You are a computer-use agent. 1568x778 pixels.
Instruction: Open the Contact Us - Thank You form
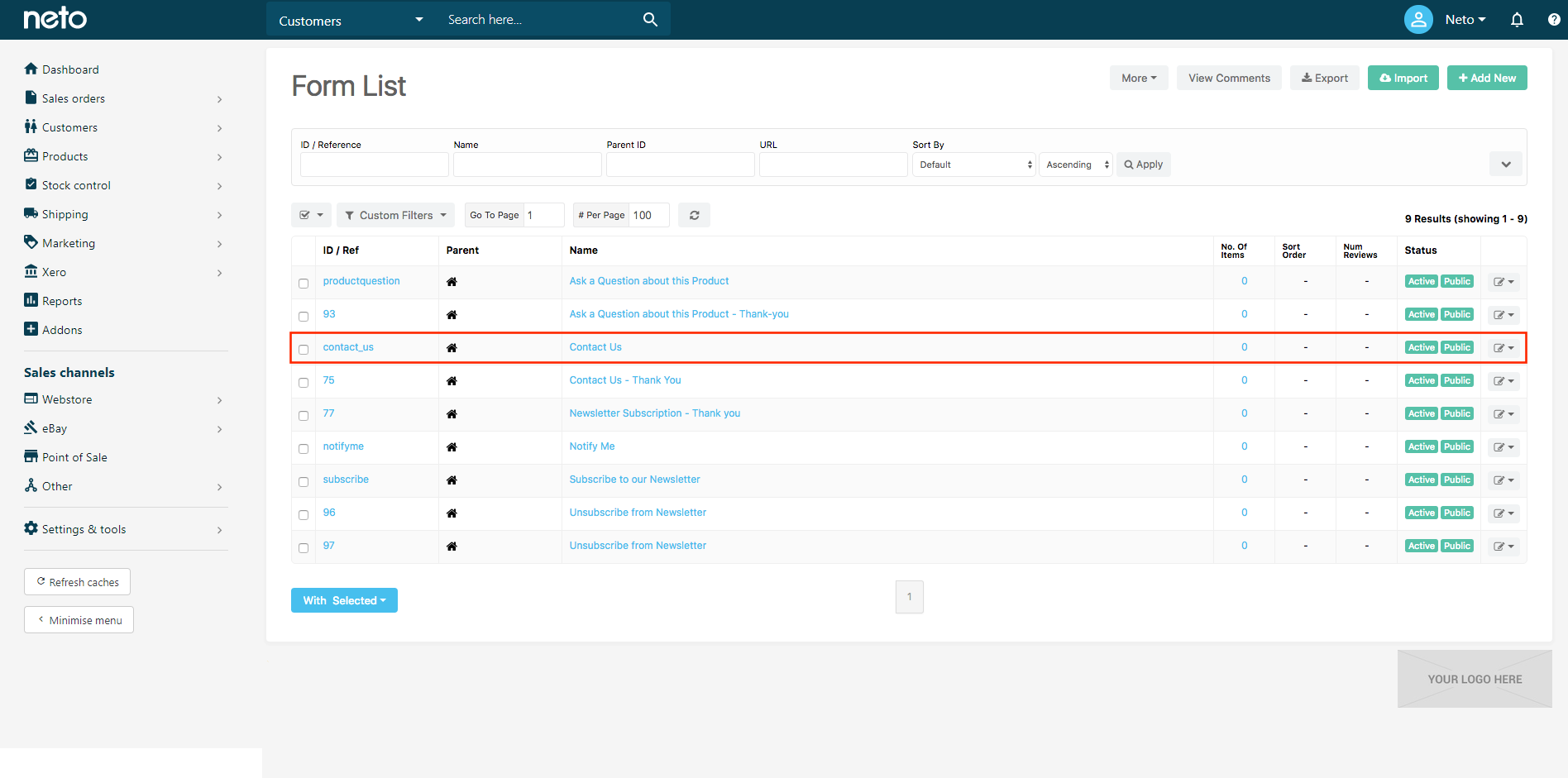[x=625, y=380]
